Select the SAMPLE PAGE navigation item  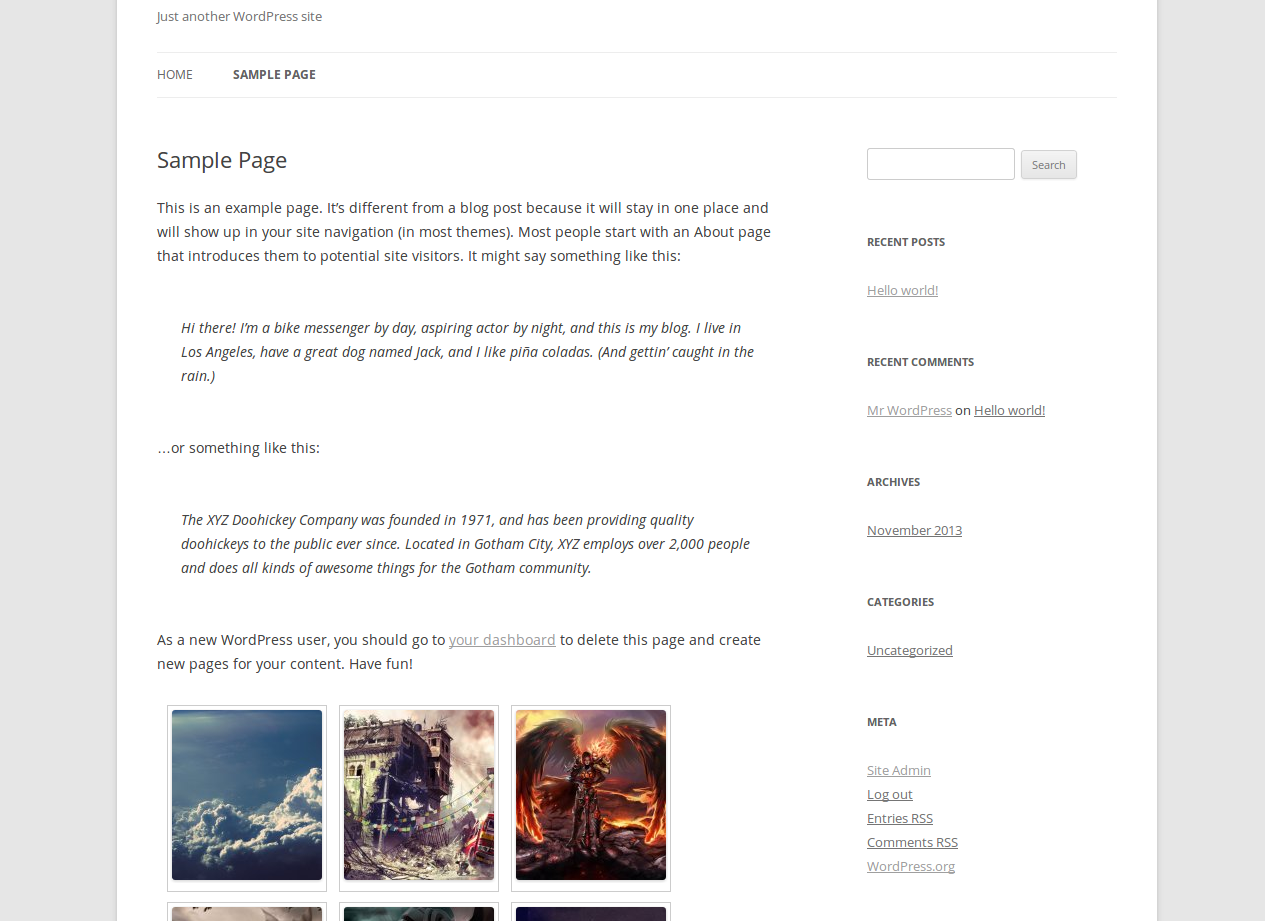point(274,75)
